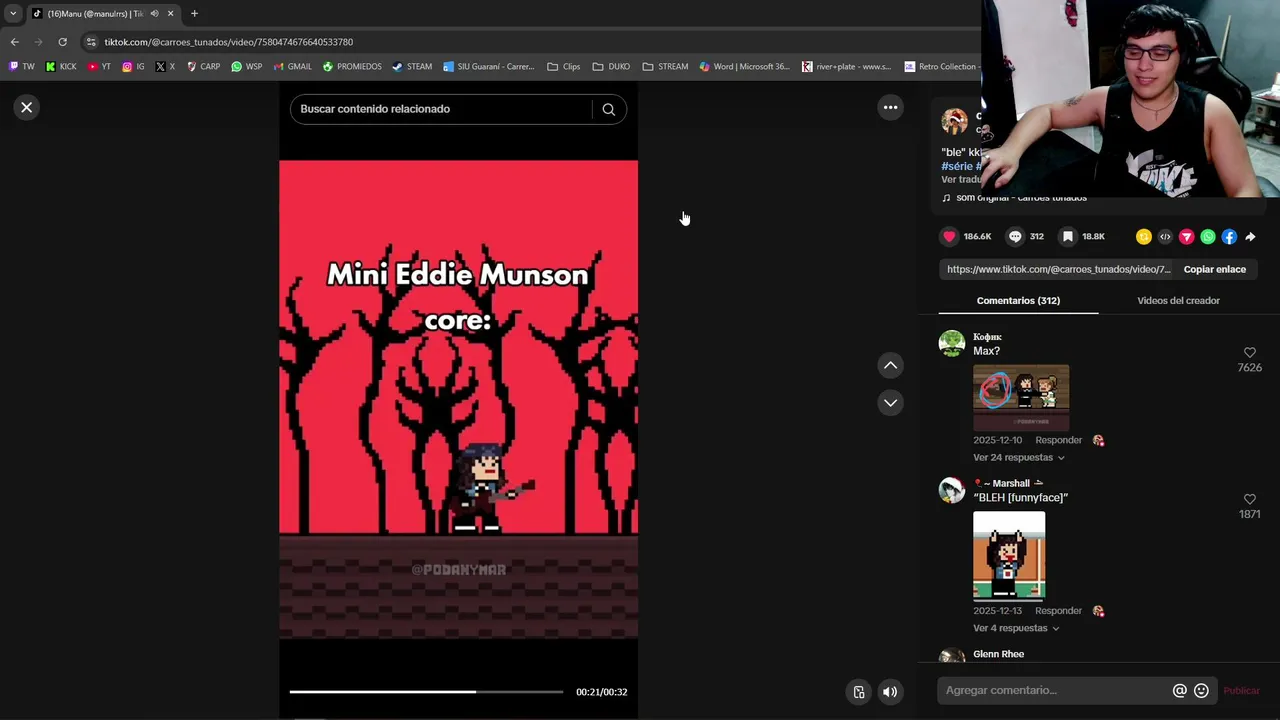Like the video with heart icon
This screenshot has width=1280, height=720.
click(x=949, y=237)
